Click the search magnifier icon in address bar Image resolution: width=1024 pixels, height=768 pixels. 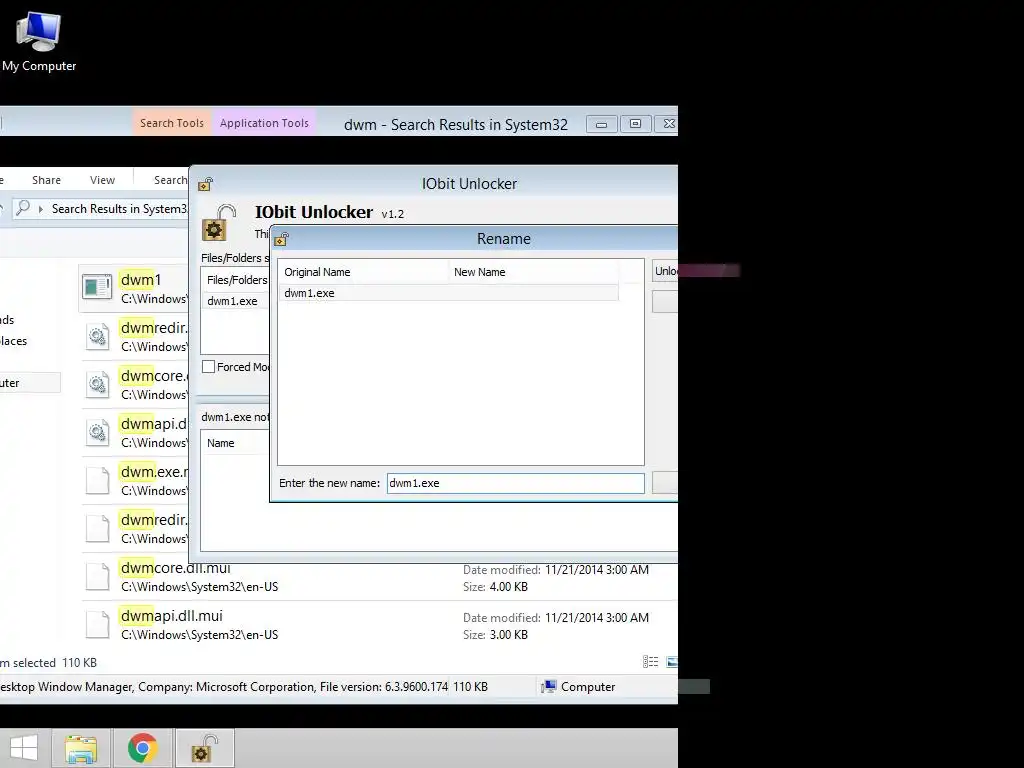(23, 208)
